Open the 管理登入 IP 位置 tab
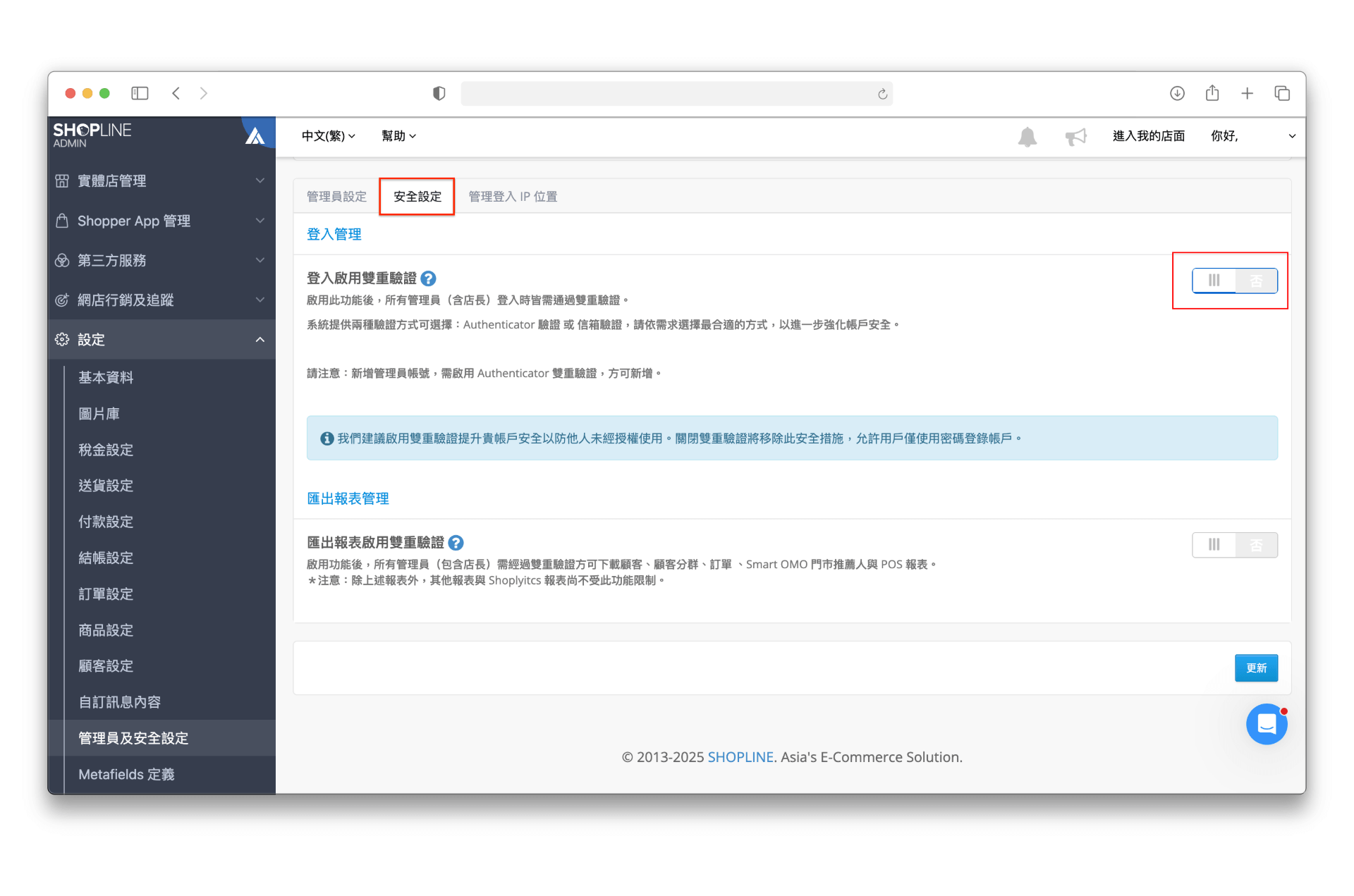Viewport: 1354px width, 896px height. [x=513, y=196]
